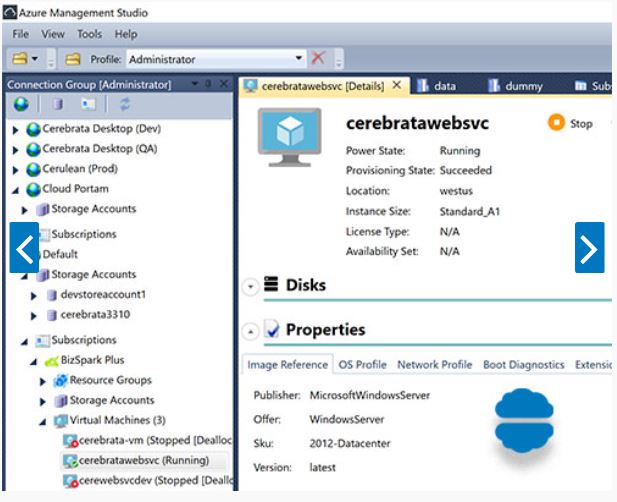Viewport: 617px width, 502px height.
Task: Click the westus location value
Action: click(456, 191)
